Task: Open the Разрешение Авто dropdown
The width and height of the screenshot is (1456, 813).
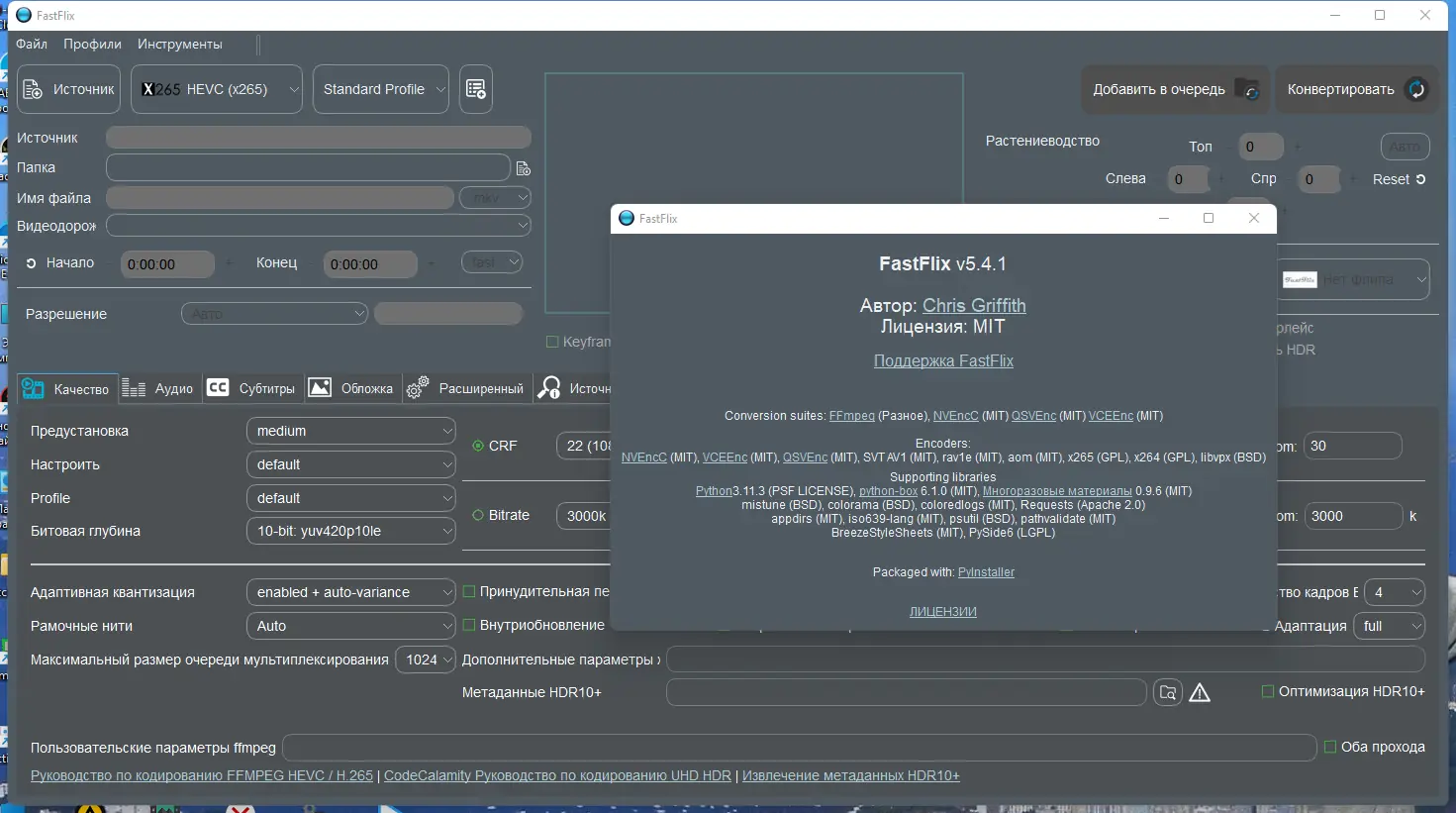Action: coord(274,314)
